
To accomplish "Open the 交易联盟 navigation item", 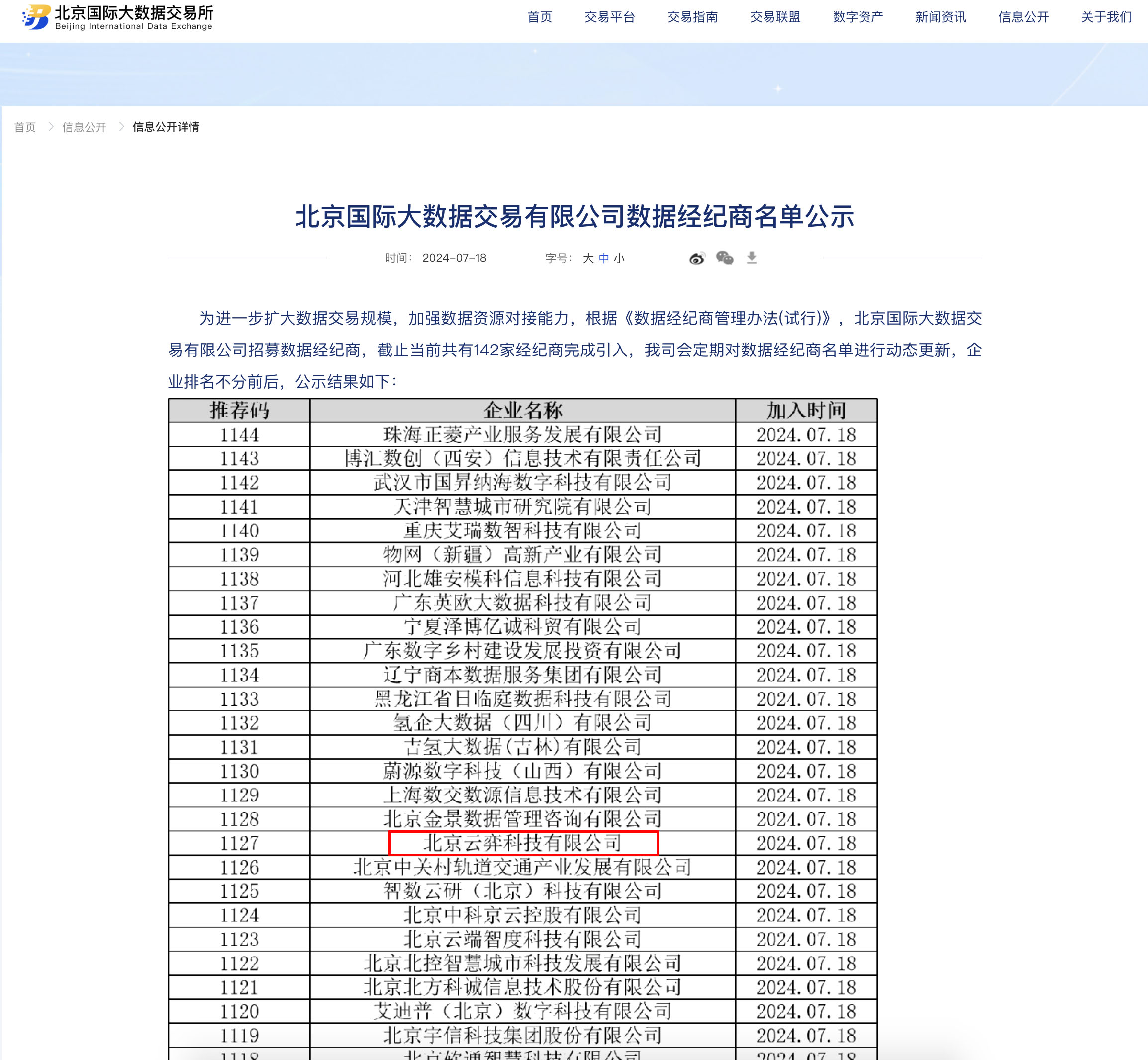I will tap(775, 17).
